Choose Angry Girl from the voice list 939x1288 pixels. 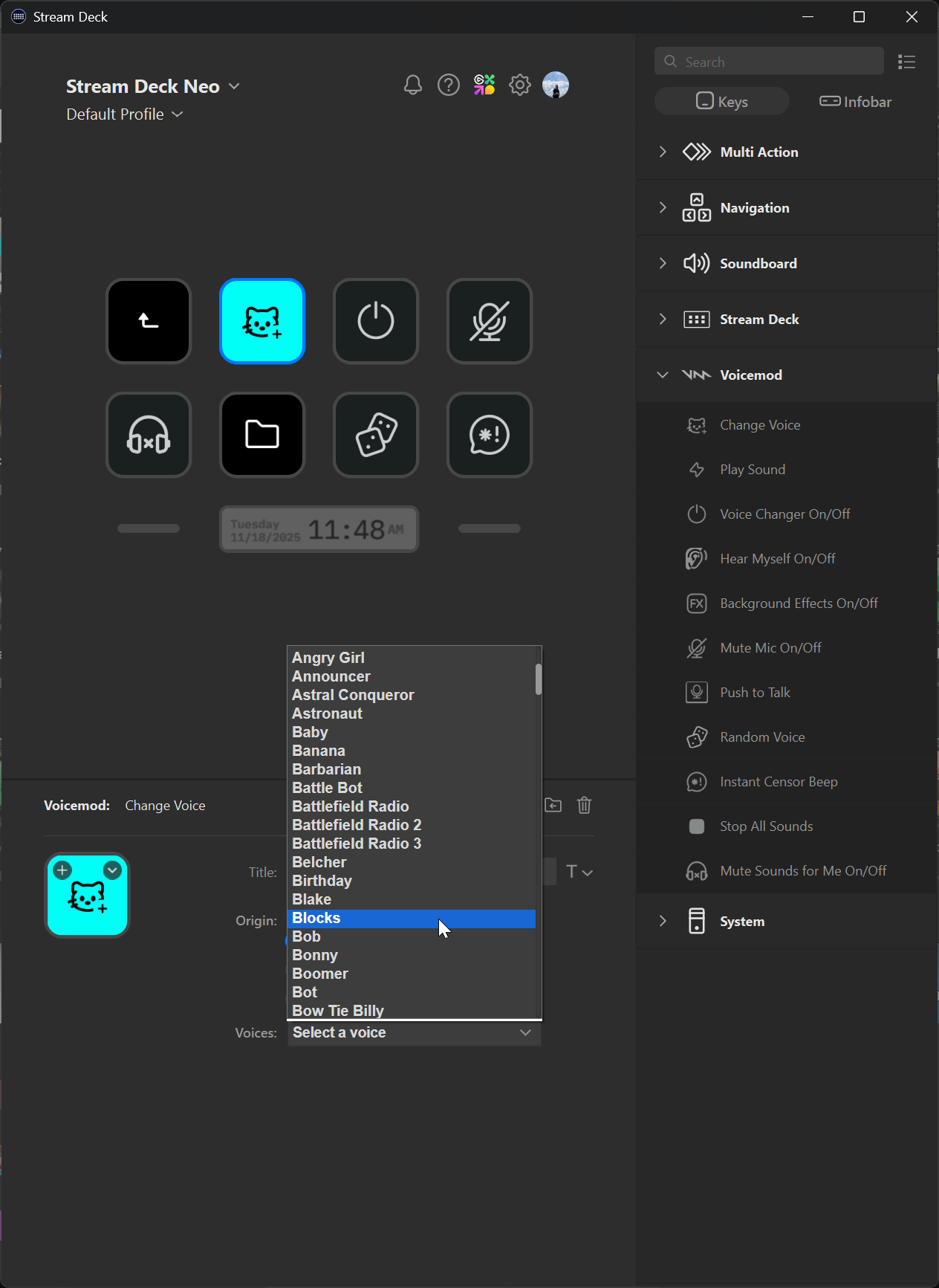click(412, 658)
